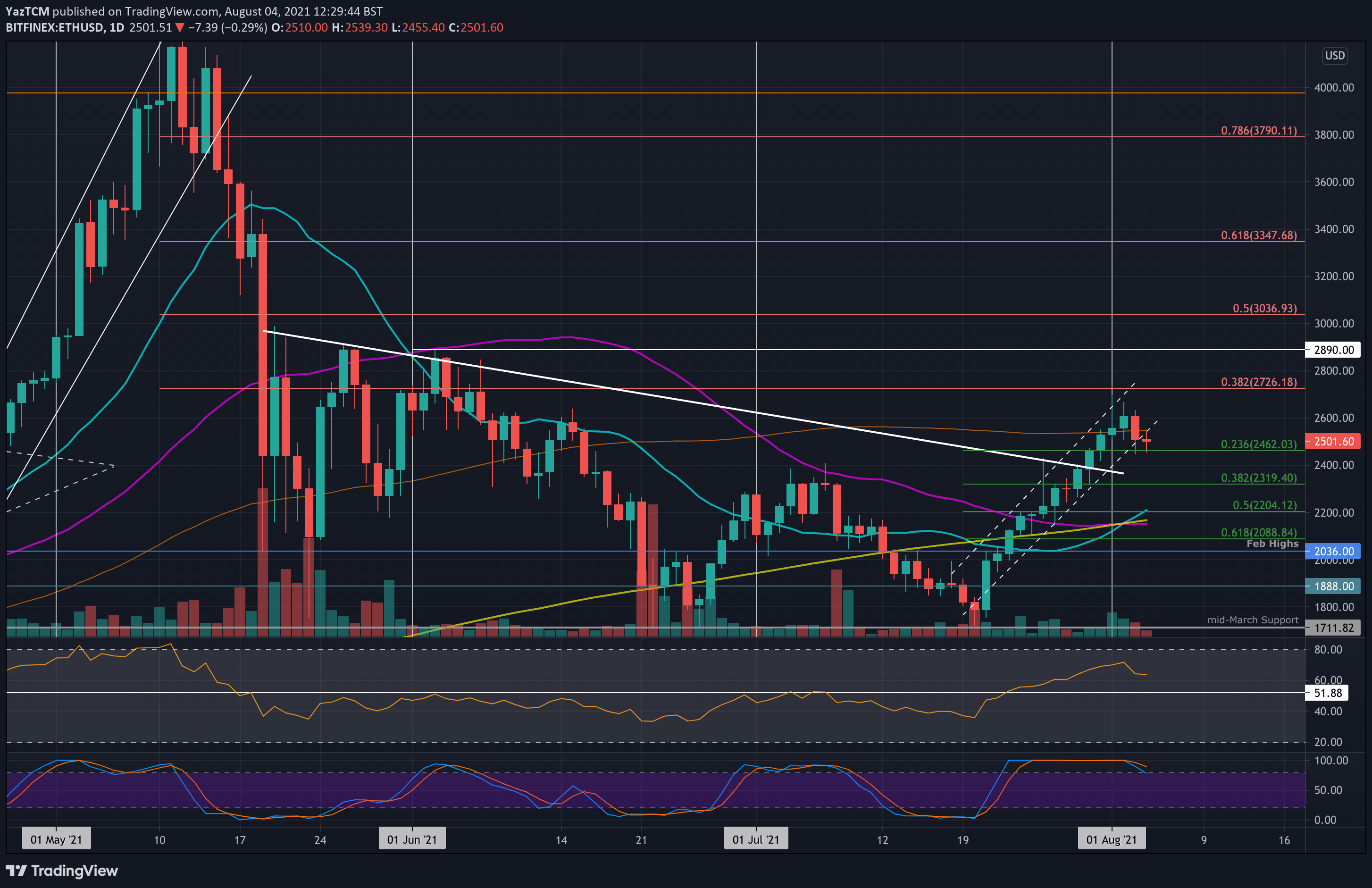Select the 0.618(3347.68) Fibonacci label
Screen dimensions: 1372x888
tap(1258, 235)
